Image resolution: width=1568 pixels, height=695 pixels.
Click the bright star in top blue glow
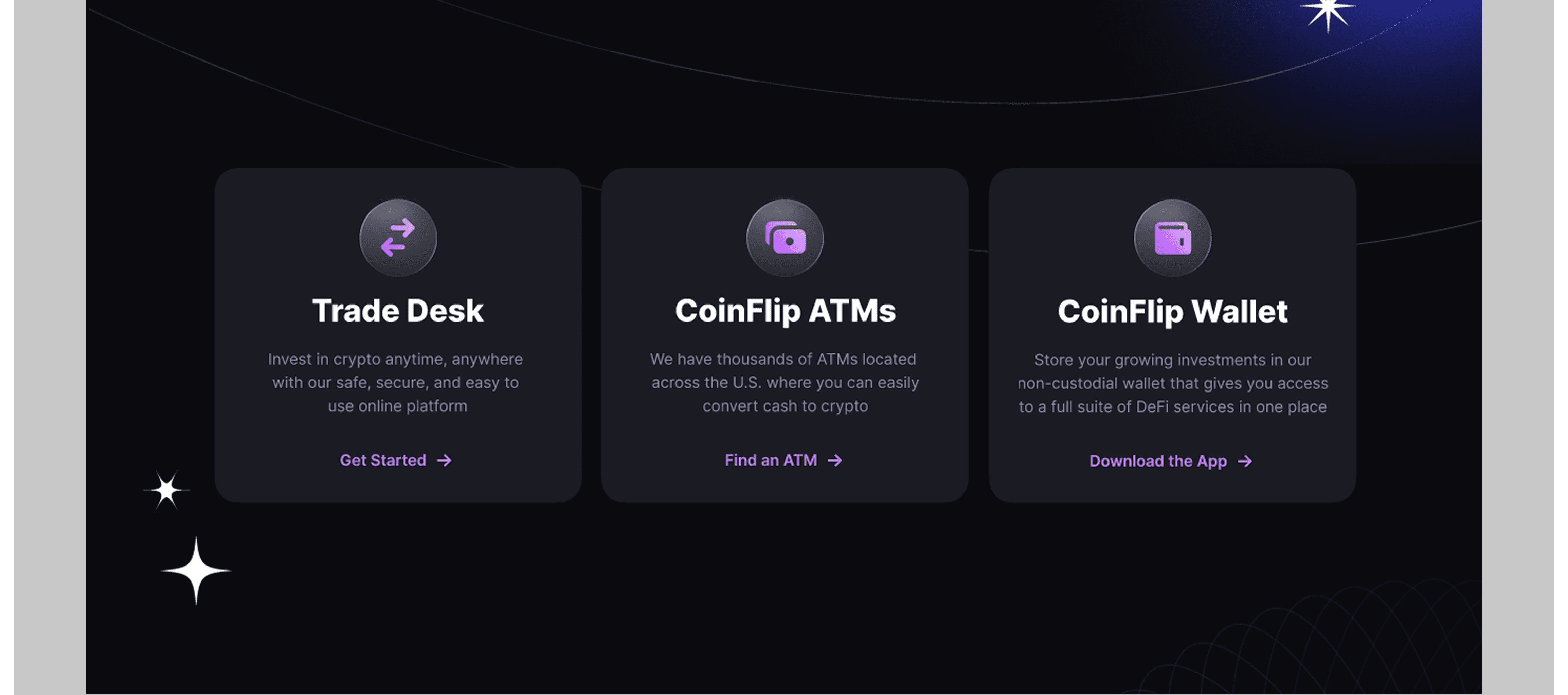tap(1328, 12)
